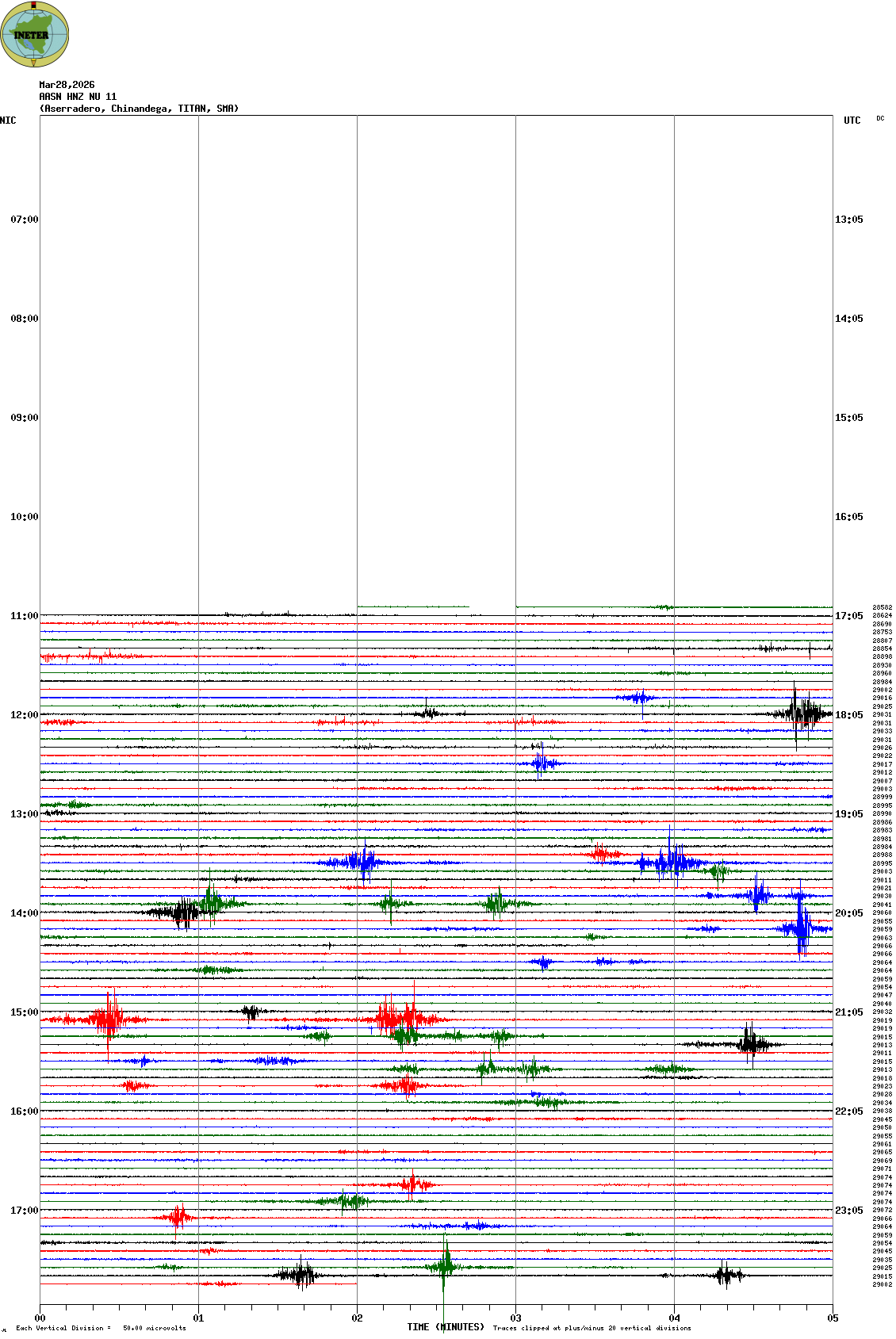Click the UTC time column header
Screen dimensions: 896x1339
[x=852, y=121]
